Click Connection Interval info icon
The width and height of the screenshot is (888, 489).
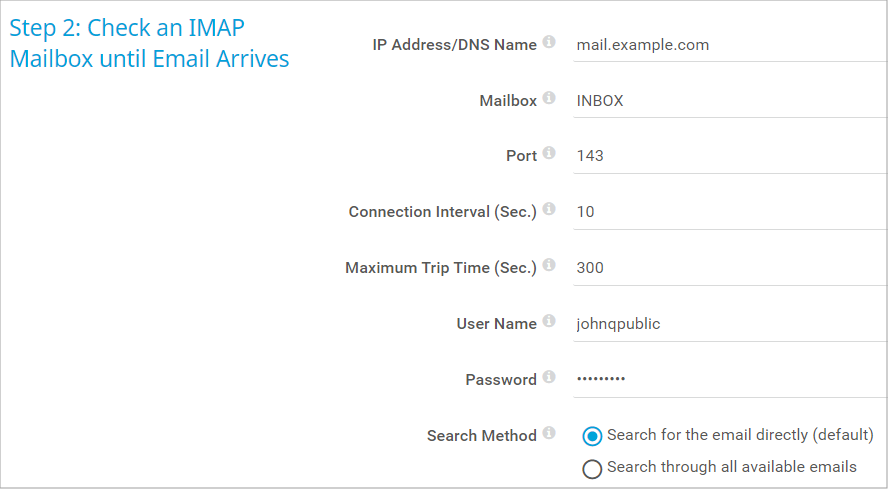click(549, 211)
